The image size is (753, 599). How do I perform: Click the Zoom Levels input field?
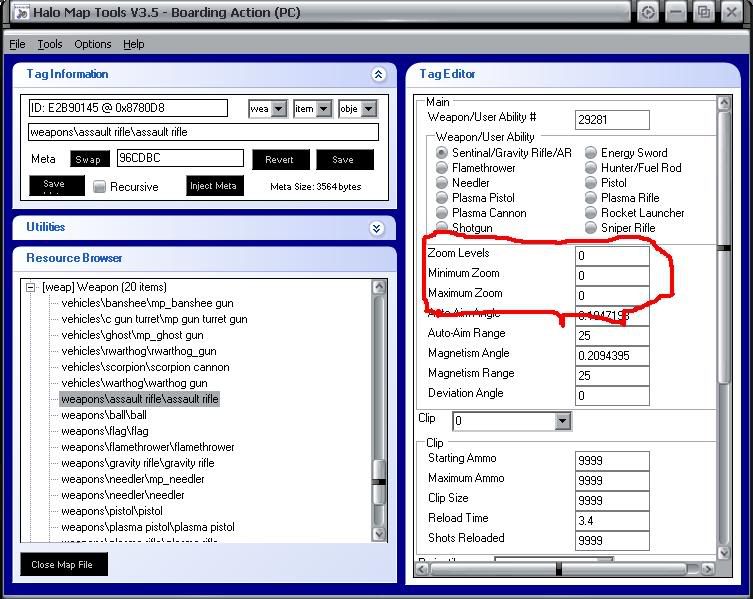(x=612, y=256)
